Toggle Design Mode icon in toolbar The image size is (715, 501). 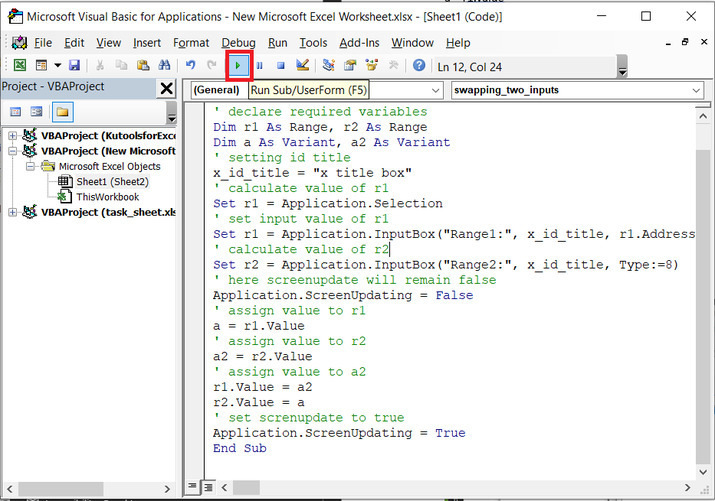coord(303,65)
